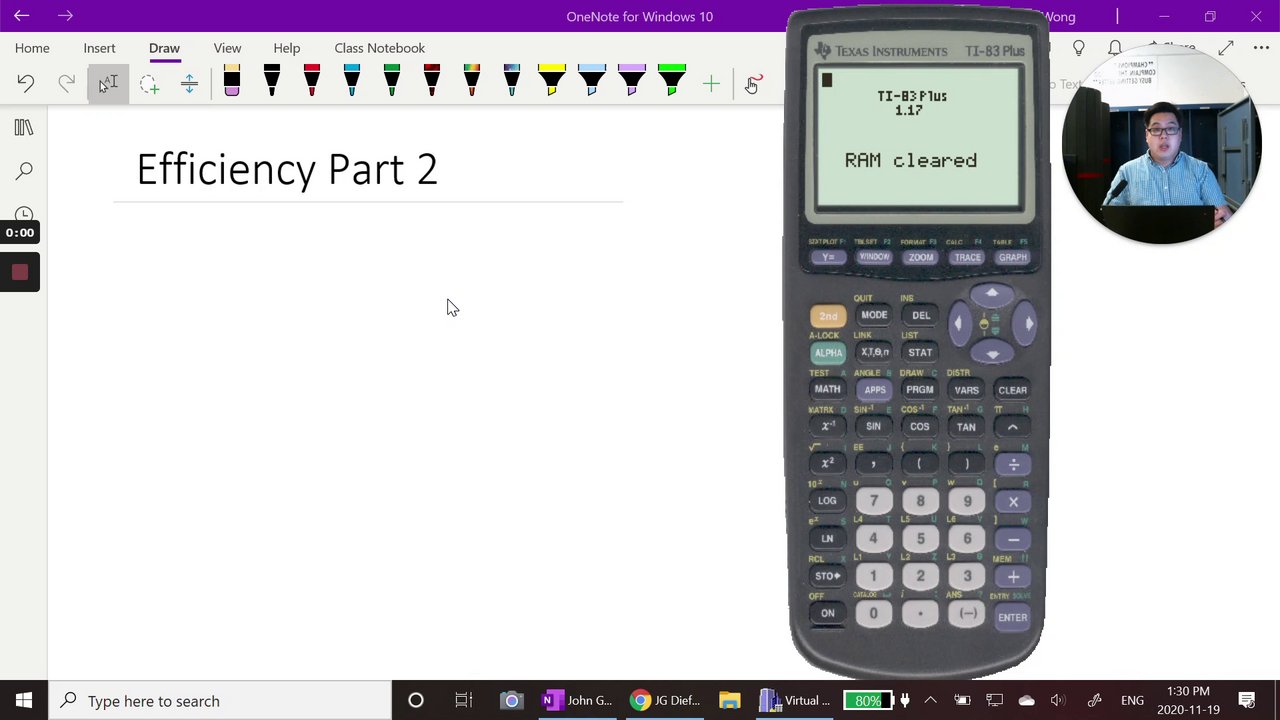The height and width of the screenshot is (720, 1280).
Task: Open the notifications bell icon
Action: pos(1115,48)
